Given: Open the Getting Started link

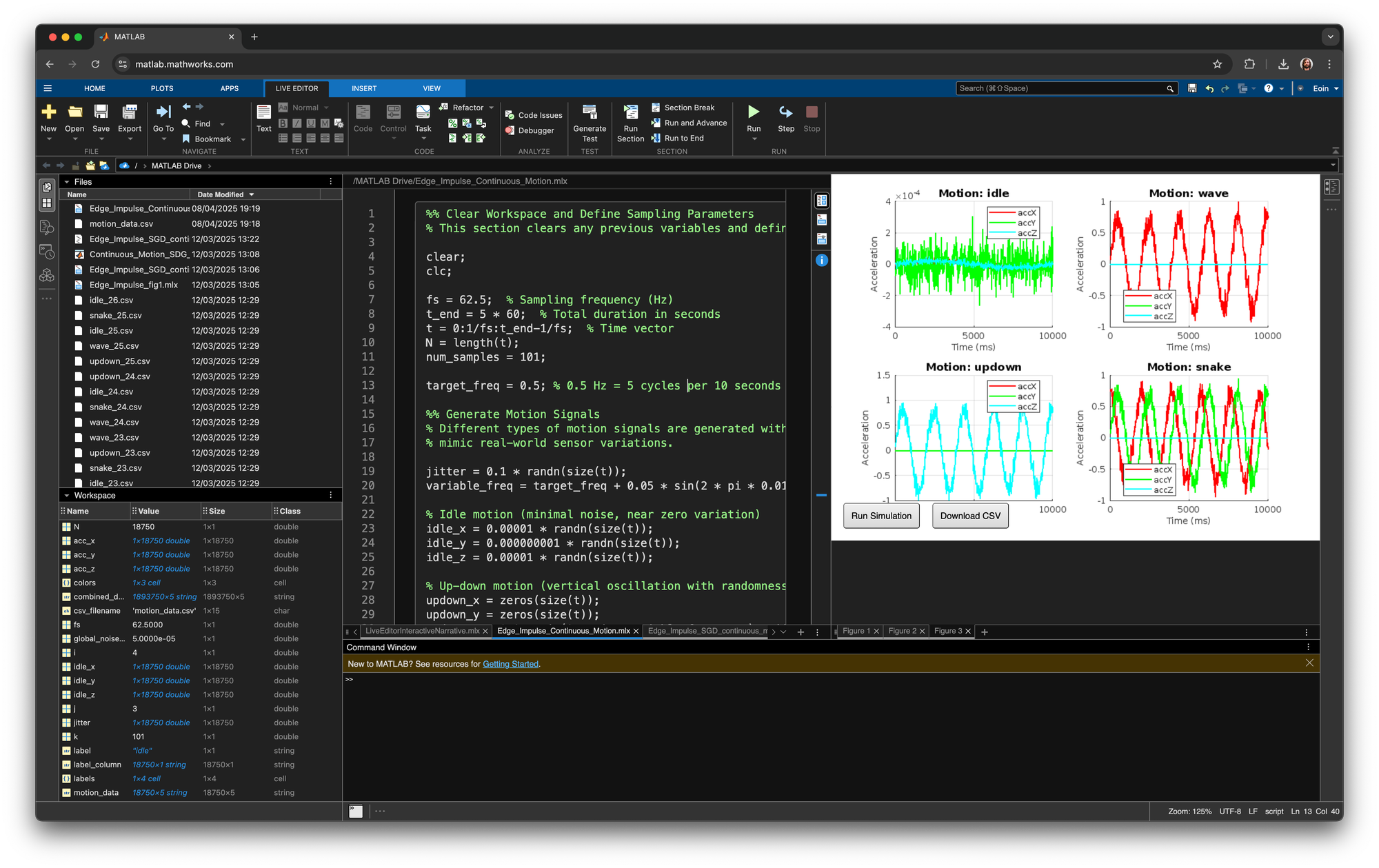Looking at the screenshot, I should coord(510,664).
